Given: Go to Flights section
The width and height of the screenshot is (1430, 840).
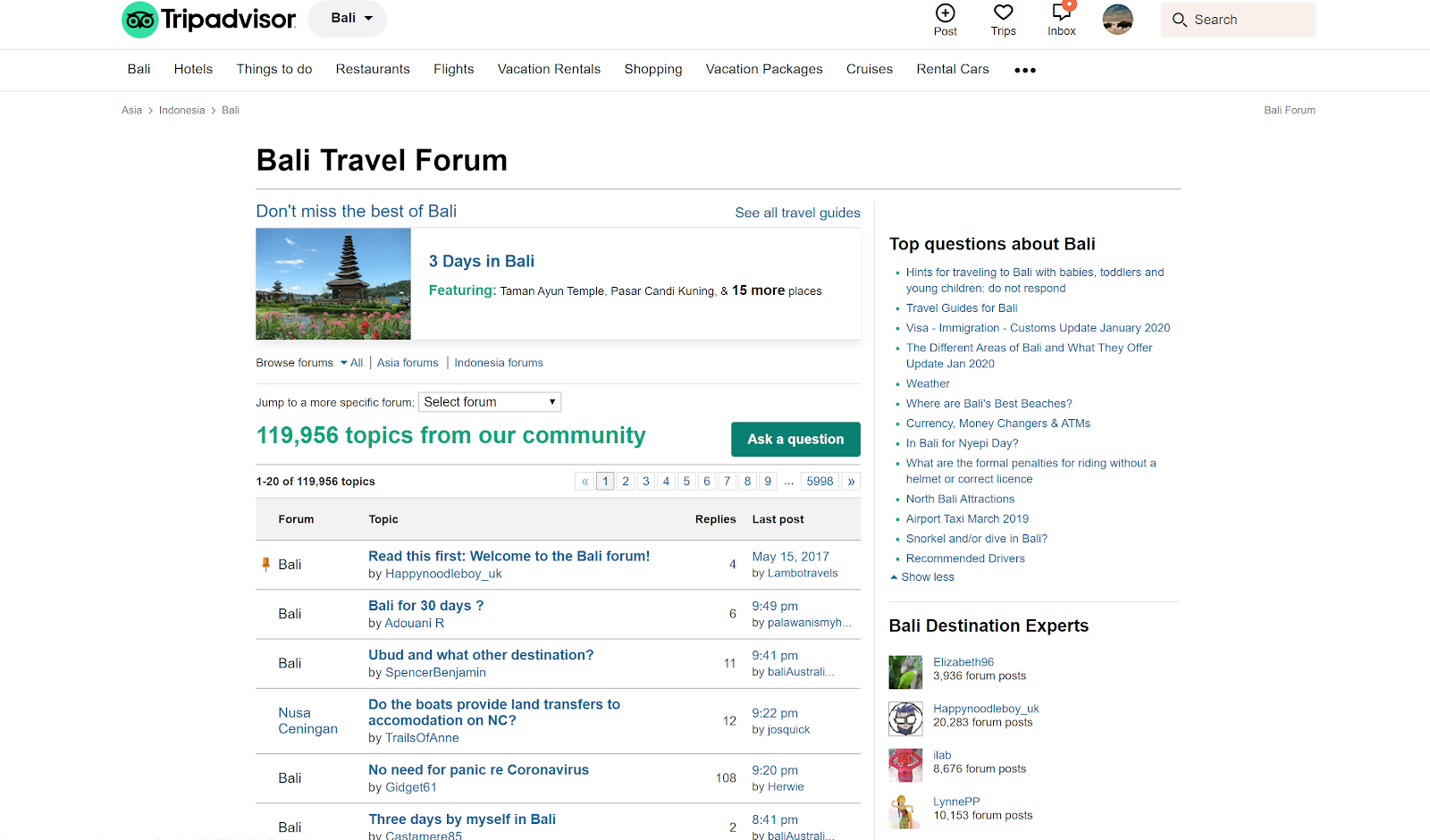Looking at the screenshot, I should [454, 69].
